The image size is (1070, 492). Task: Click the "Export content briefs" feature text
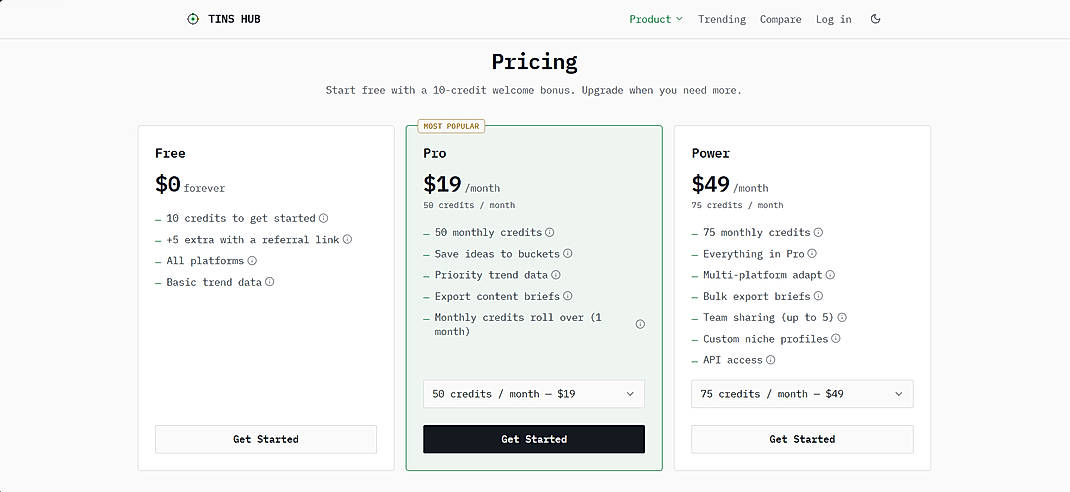coord(497,296)
